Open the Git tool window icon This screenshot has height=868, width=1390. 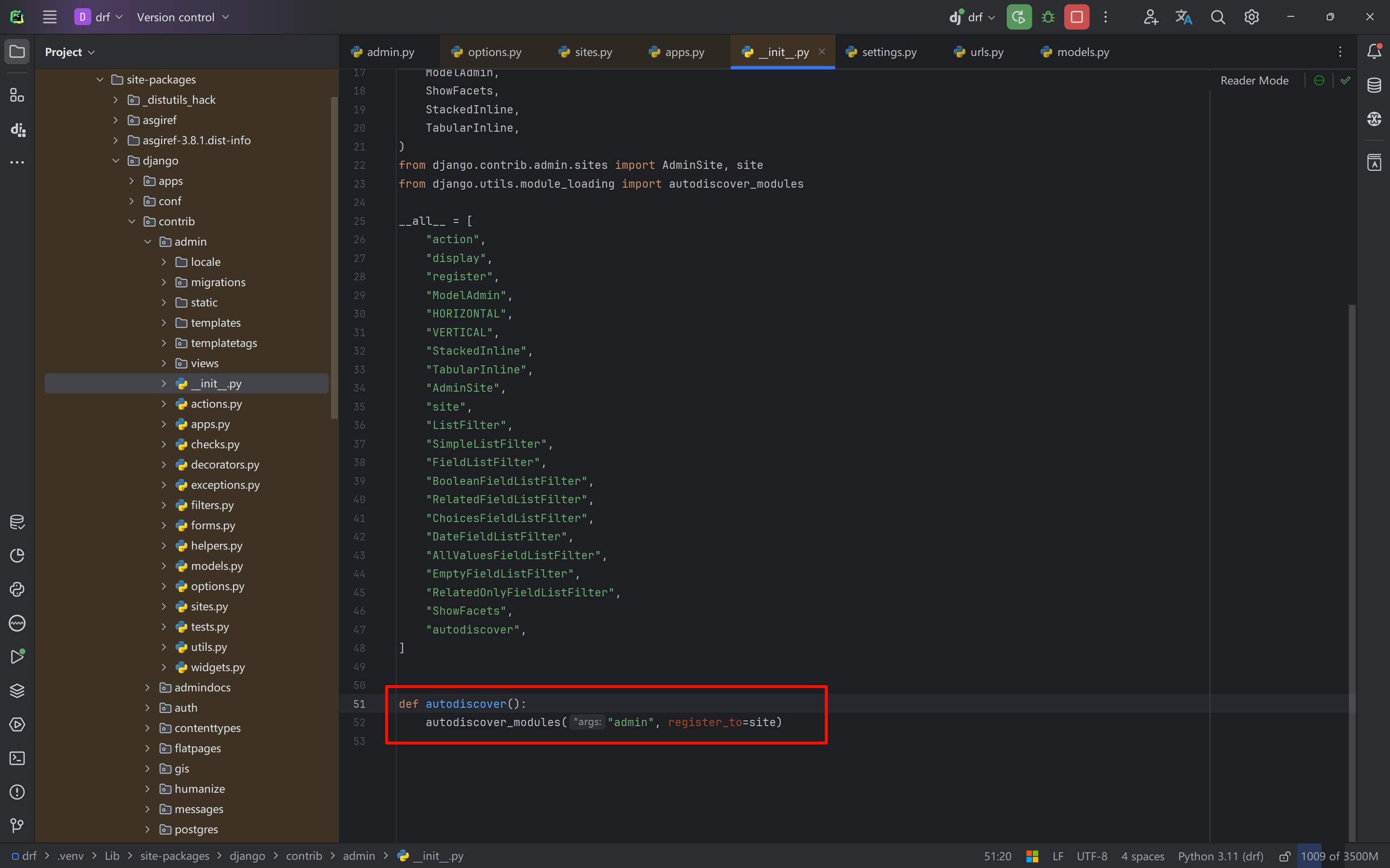[17, 826]
